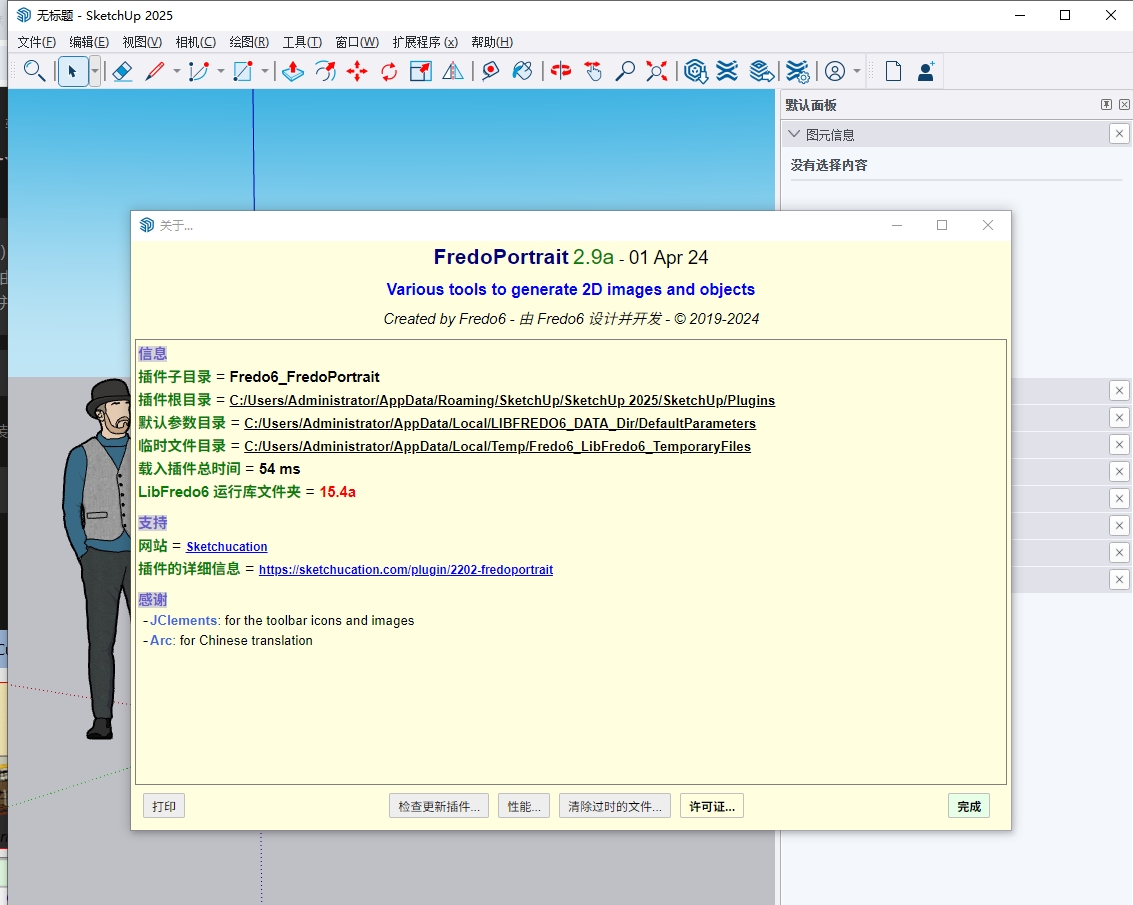Select the Zoom magnifier tool

click(x=624, y=71)
